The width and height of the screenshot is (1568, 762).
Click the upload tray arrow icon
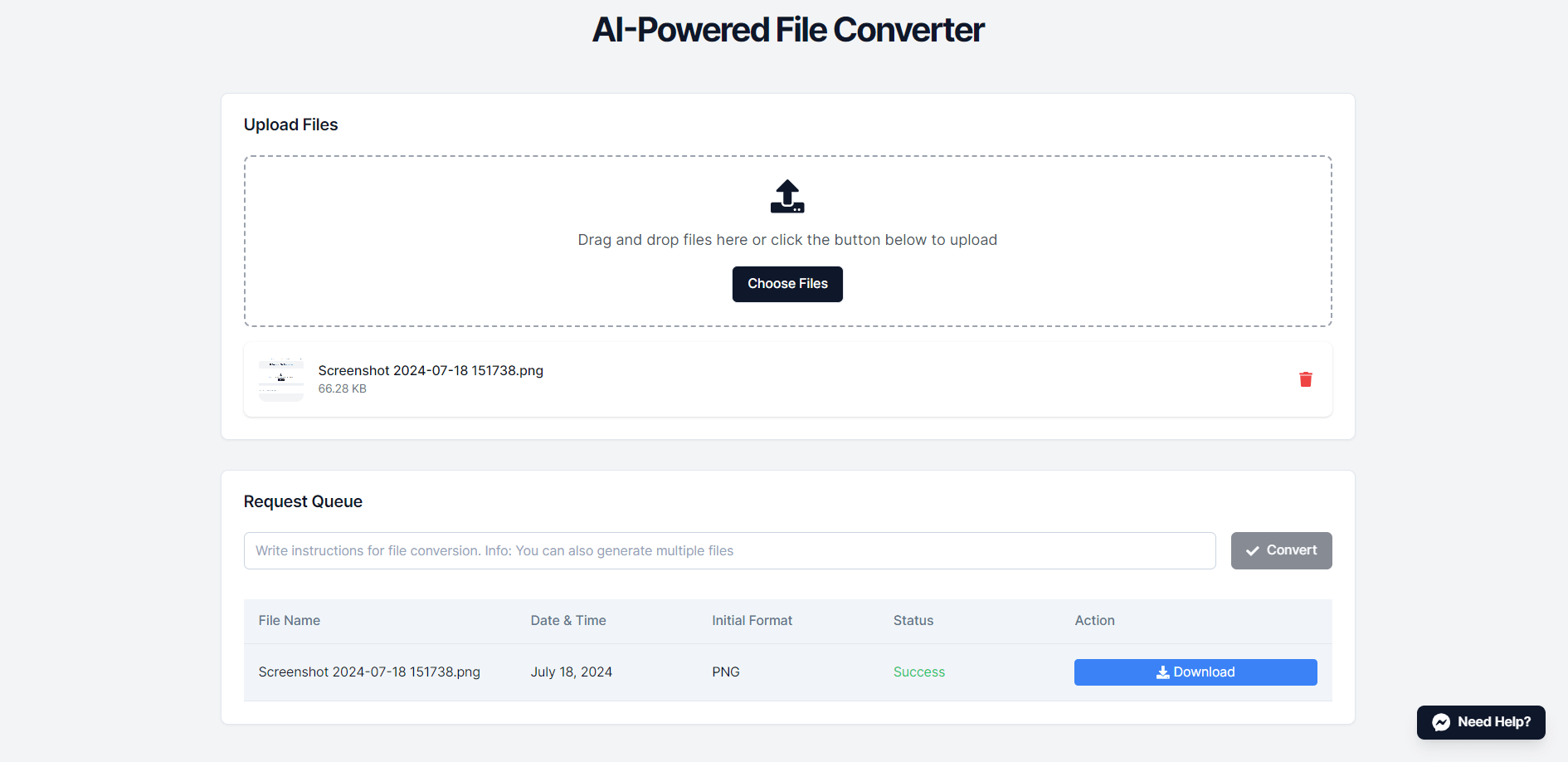point(787,197)
